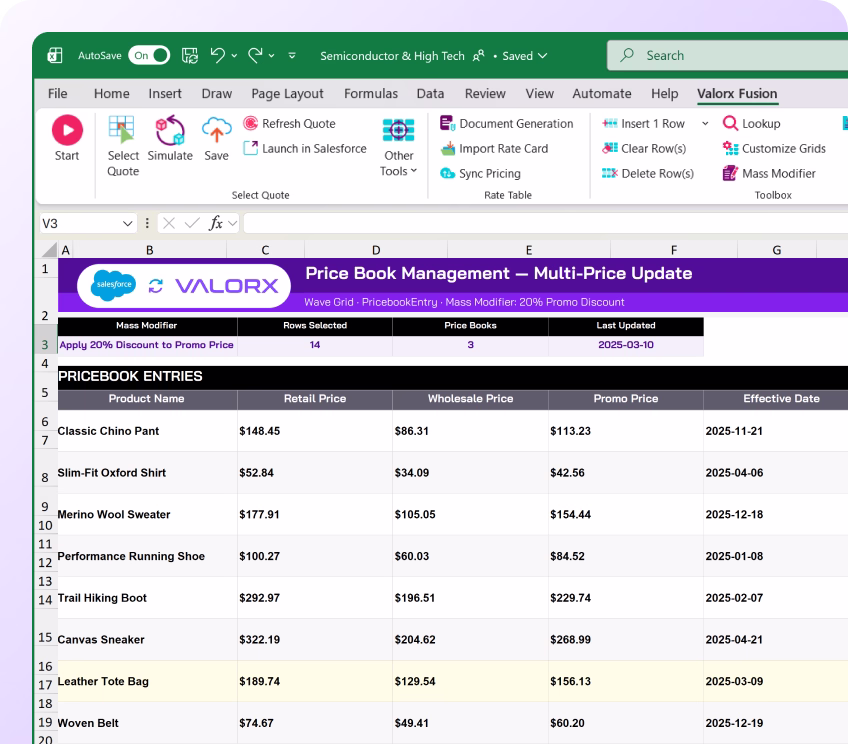Select the Classic Chino Pant cell
Image resolution: width=848 pixels, height=744 pixels.
147,431
